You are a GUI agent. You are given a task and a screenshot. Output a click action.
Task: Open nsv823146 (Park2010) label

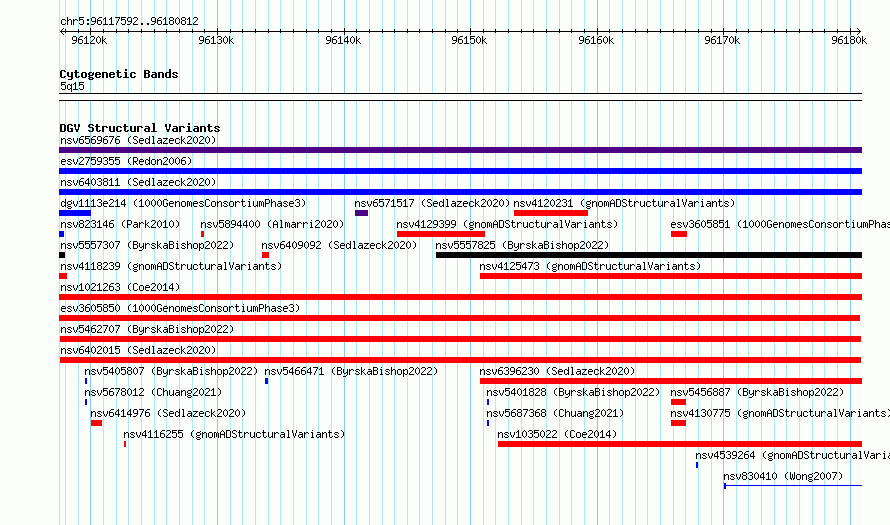pos(120,224)
